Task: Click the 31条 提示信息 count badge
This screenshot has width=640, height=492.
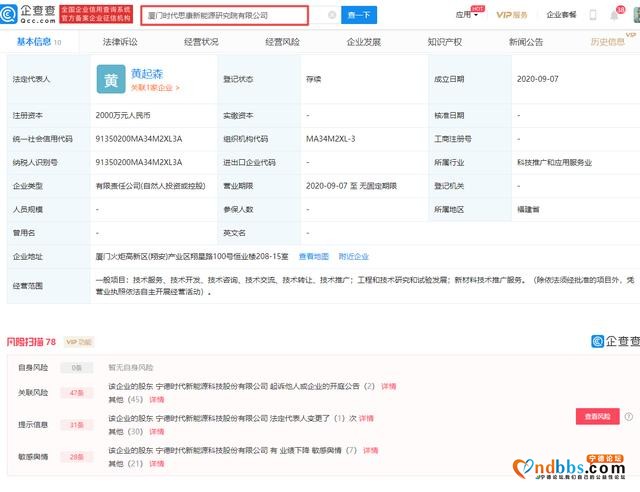Action: (x=77, y=425)
